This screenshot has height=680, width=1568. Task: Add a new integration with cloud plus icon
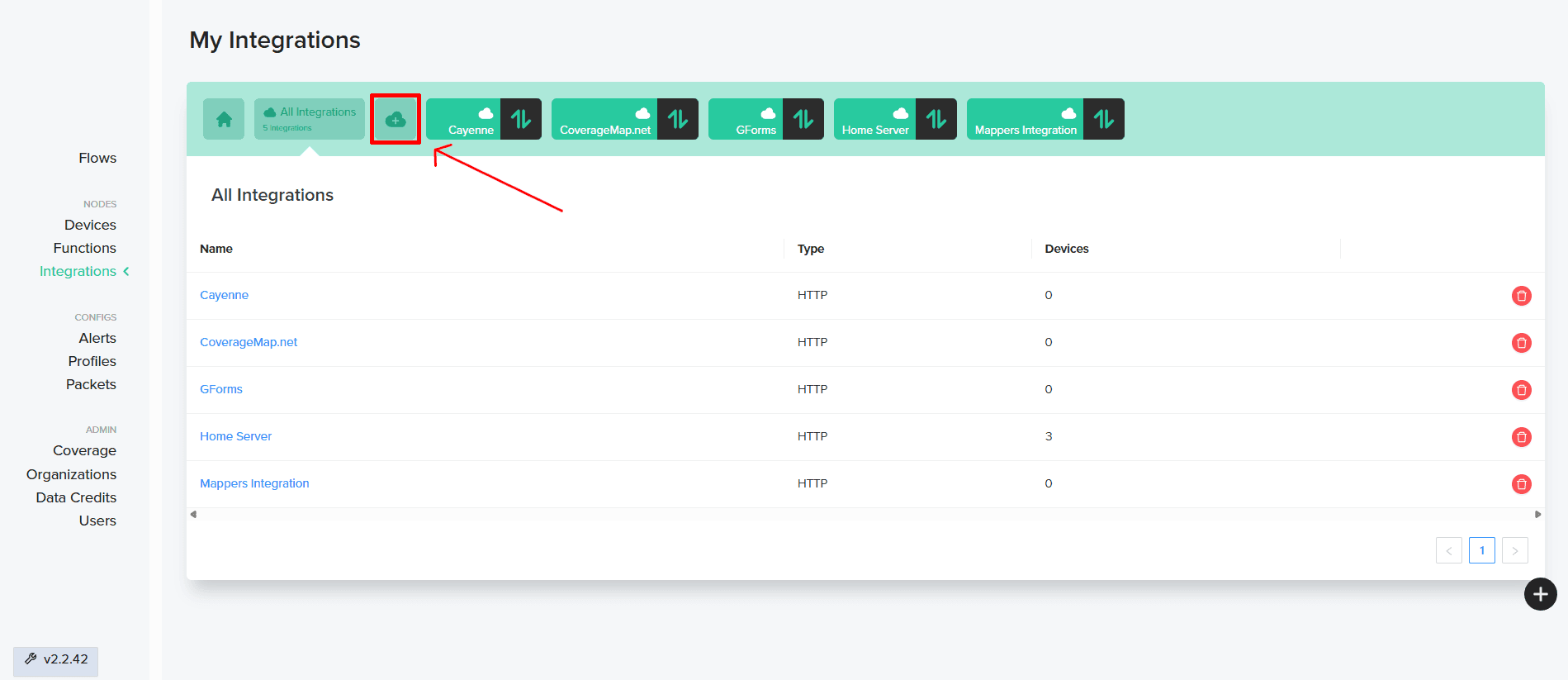[x=396, y=119]
